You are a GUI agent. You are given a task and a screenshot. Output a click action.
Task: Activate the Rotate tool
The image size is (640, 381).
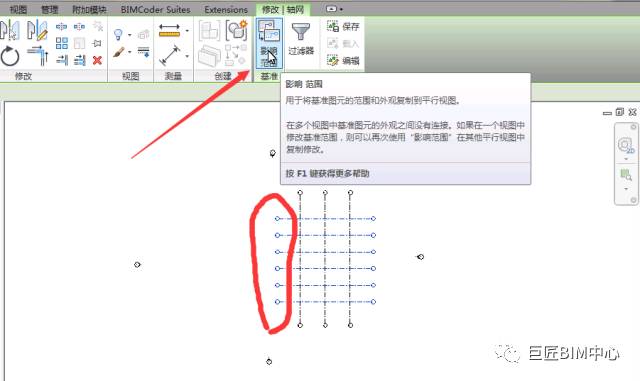(x=10, y=56)
